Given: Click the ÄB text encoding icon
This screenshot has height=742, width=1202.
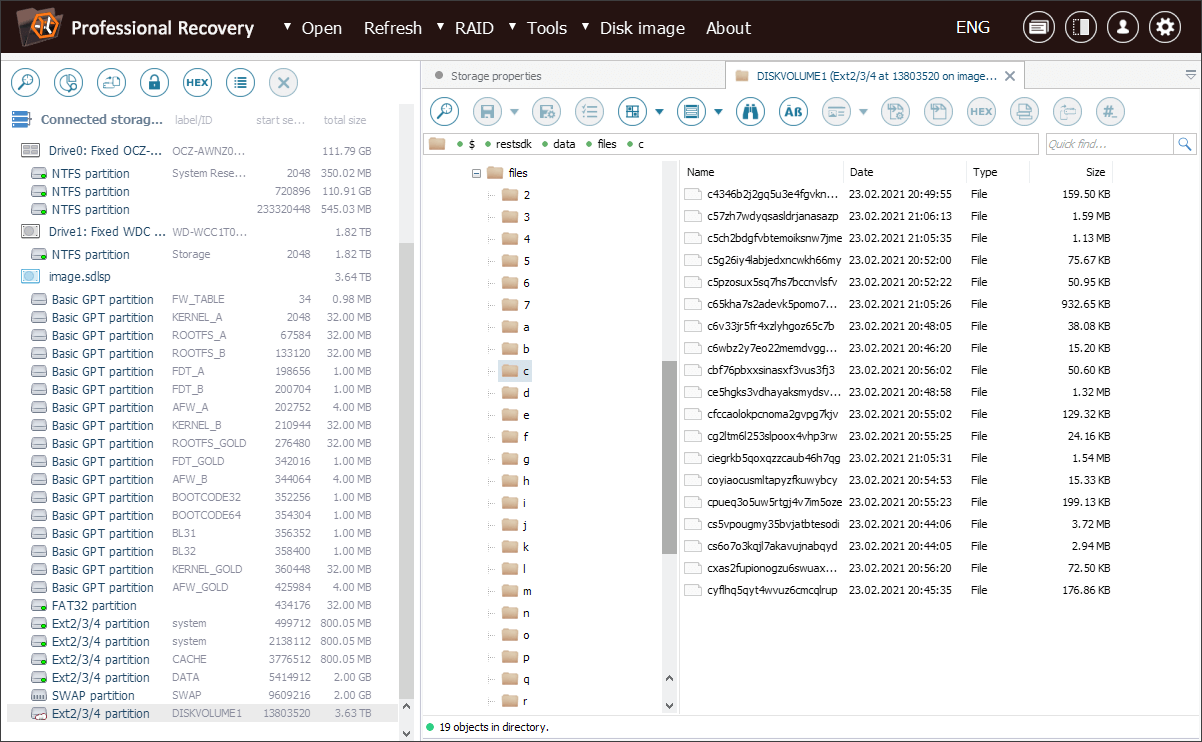Looking at the screenshot, I should [x=793, y=111].
